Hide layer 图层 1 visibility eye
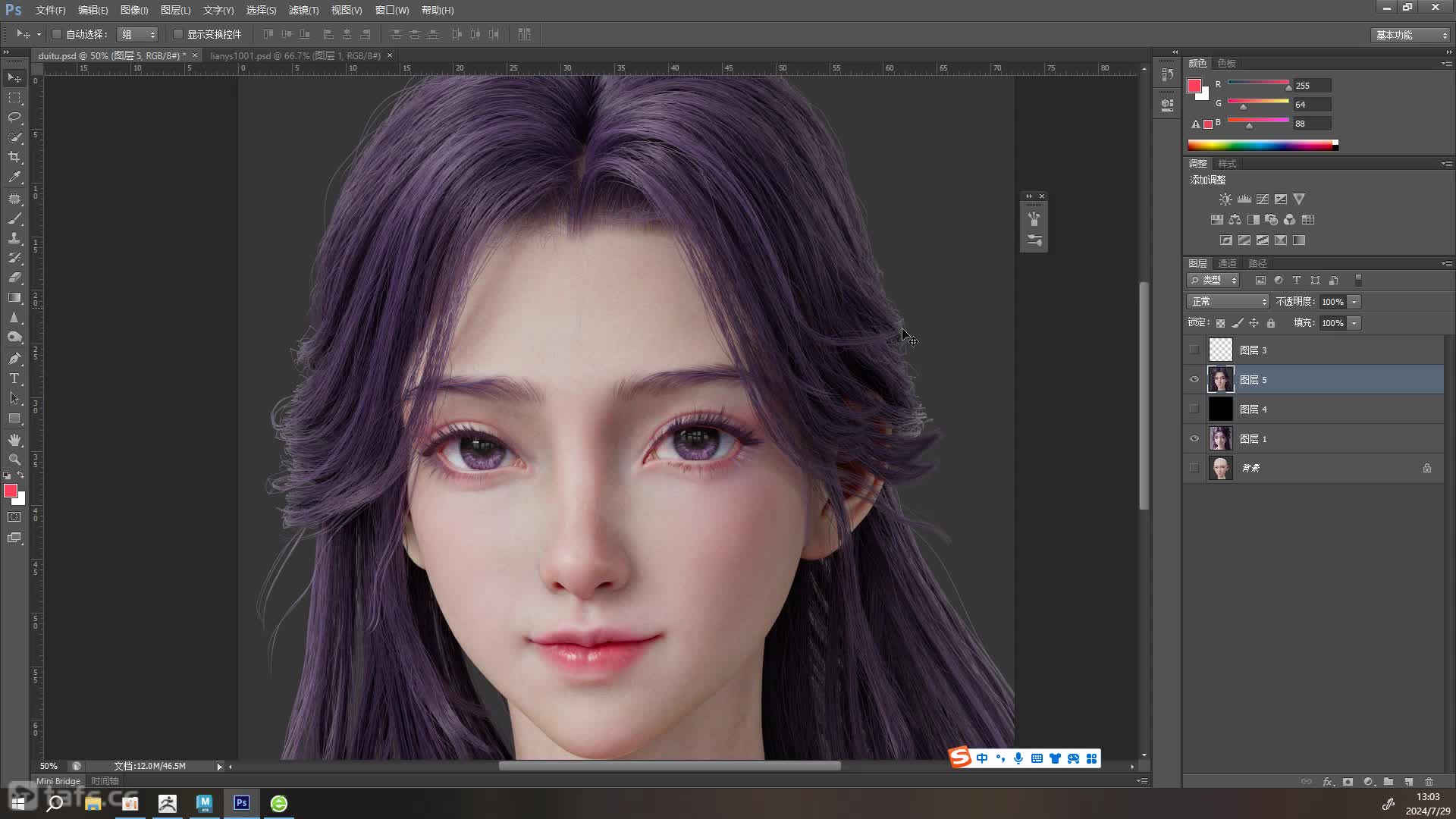 point(1194,438)
